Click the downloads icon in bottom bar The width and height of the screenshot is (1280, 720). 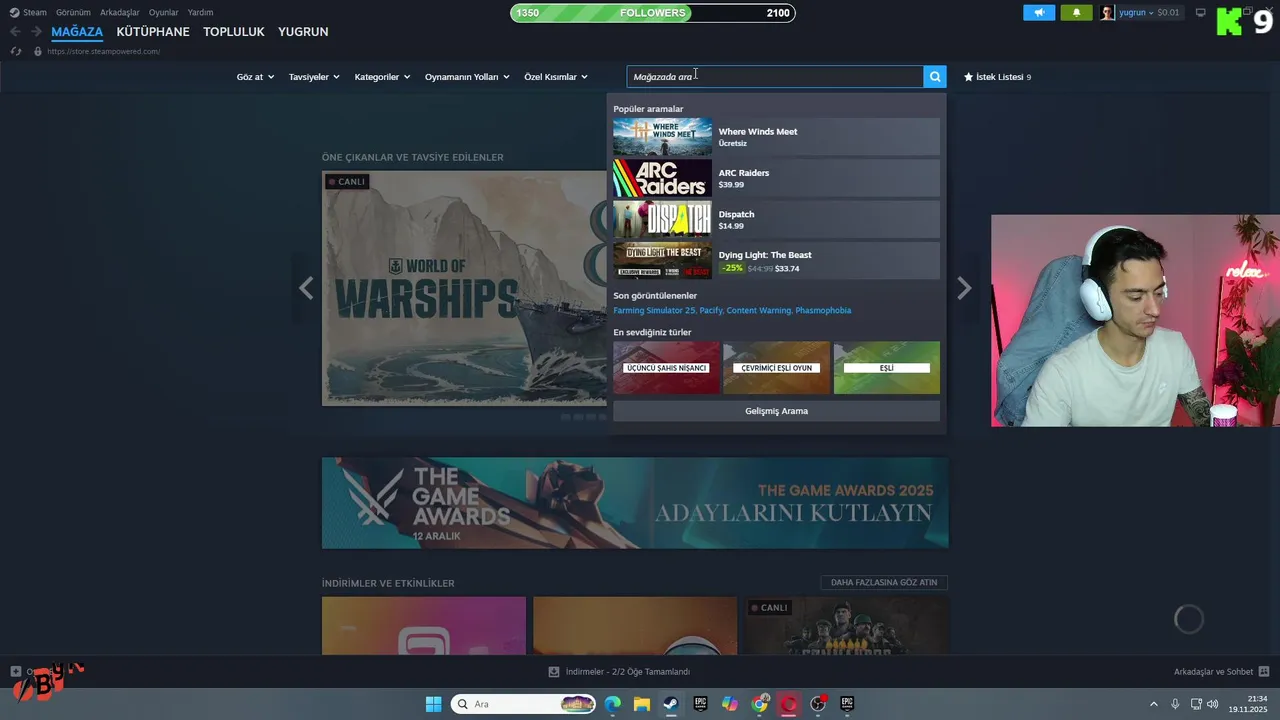pyautogui.click(x=554, y=672)
